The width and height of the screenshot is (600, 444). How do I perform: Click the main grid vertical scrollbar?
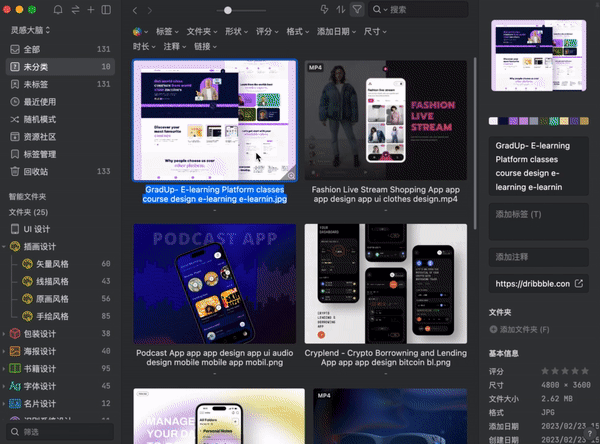[x=475, y=144]
